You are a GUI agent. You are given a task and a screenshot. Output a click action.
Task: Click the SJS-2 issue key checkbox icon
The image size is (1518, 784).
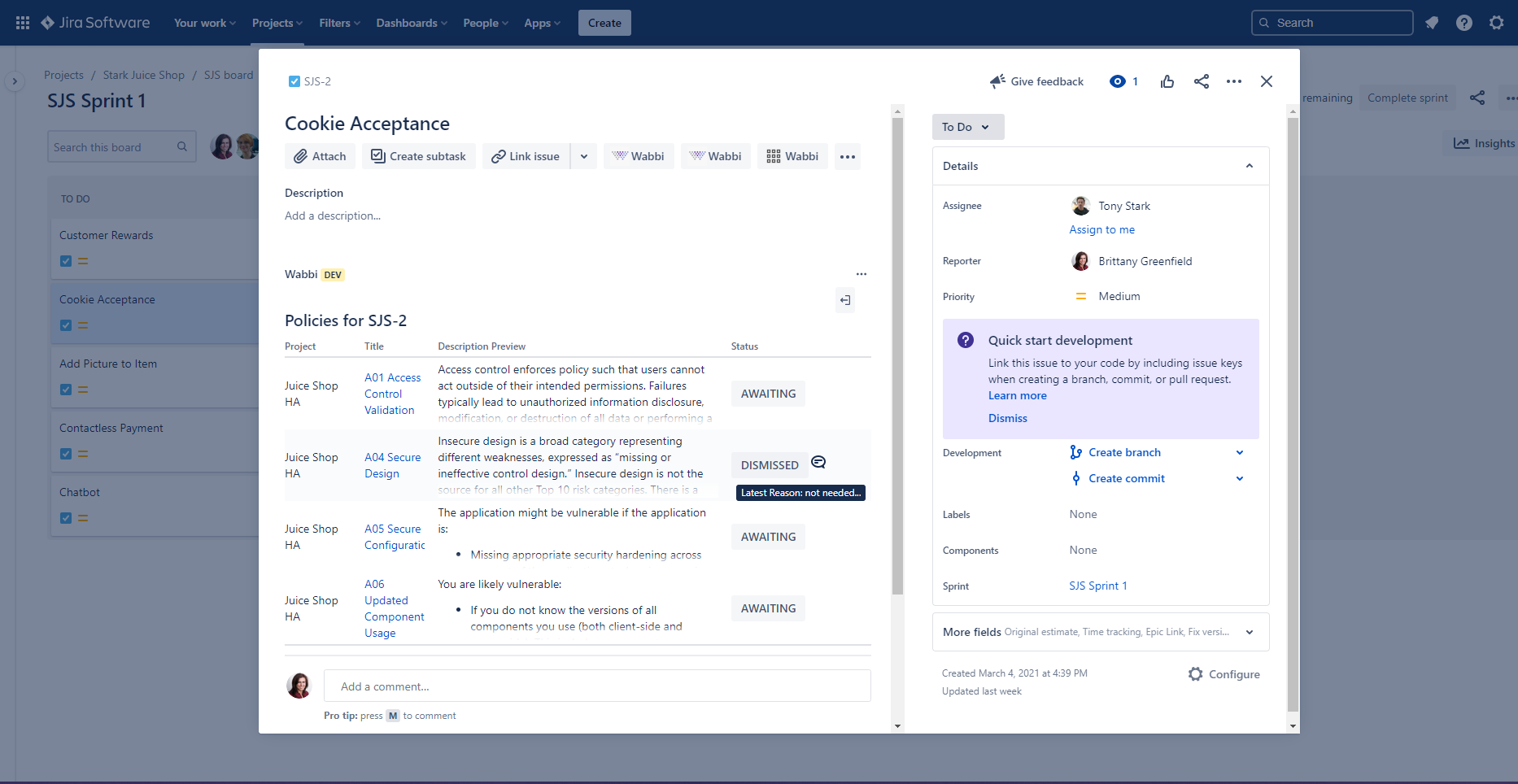pos(294,81)
